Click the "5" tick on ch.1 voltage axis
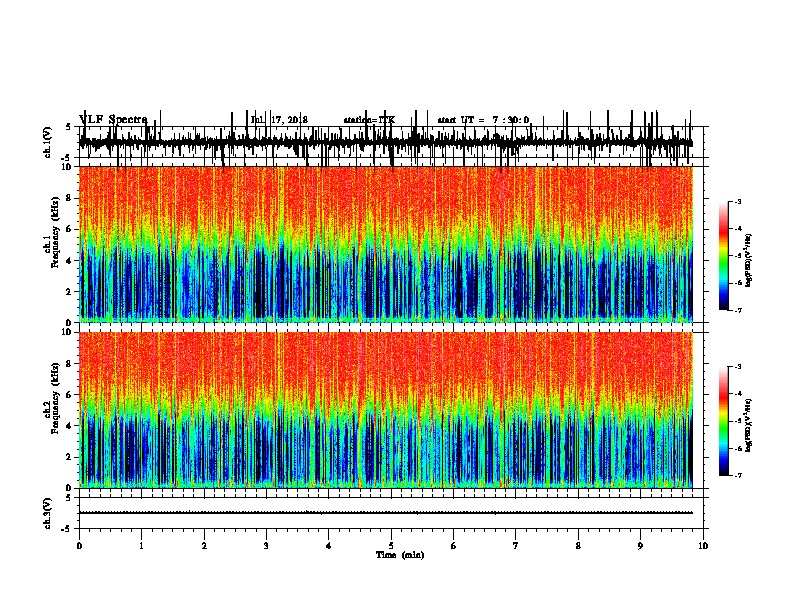 pos(69,127)
